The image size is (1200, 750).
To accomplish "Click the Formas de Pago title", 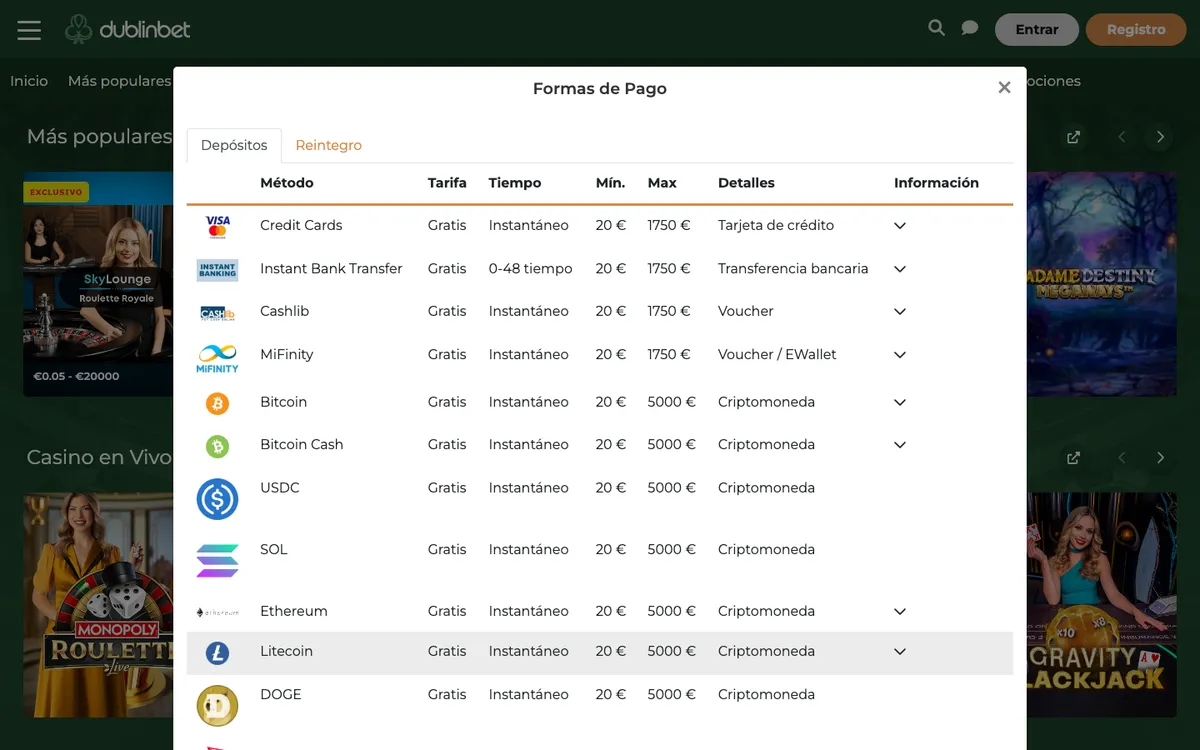I will [x=600, y=89].
